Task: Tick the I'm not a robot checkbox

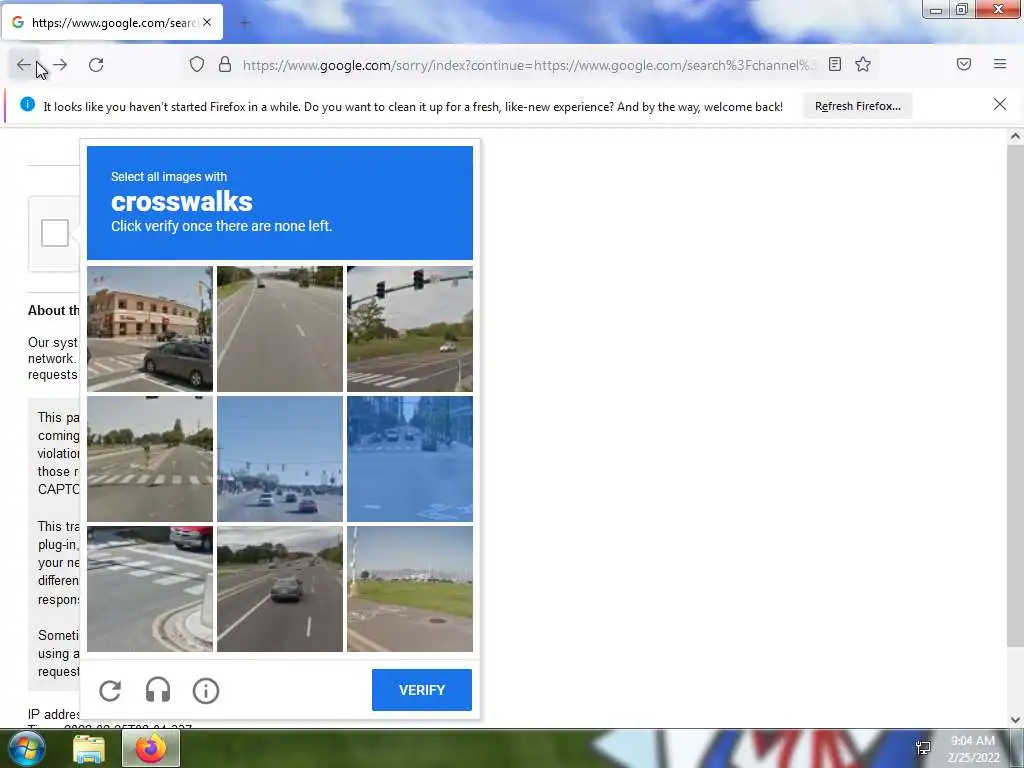Action: click(55, 233)
